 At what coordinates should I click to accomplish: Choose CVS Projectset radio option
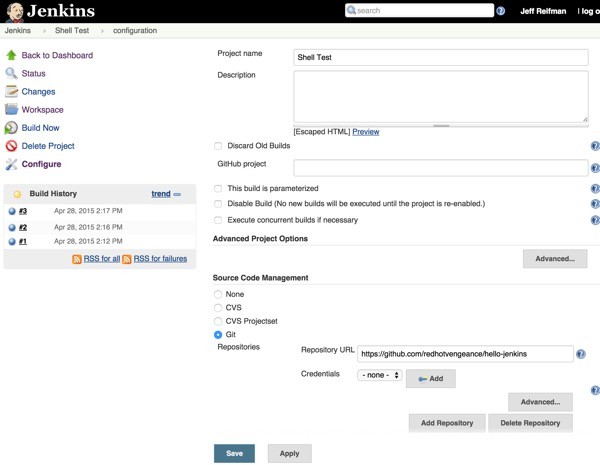coord(218,321)
